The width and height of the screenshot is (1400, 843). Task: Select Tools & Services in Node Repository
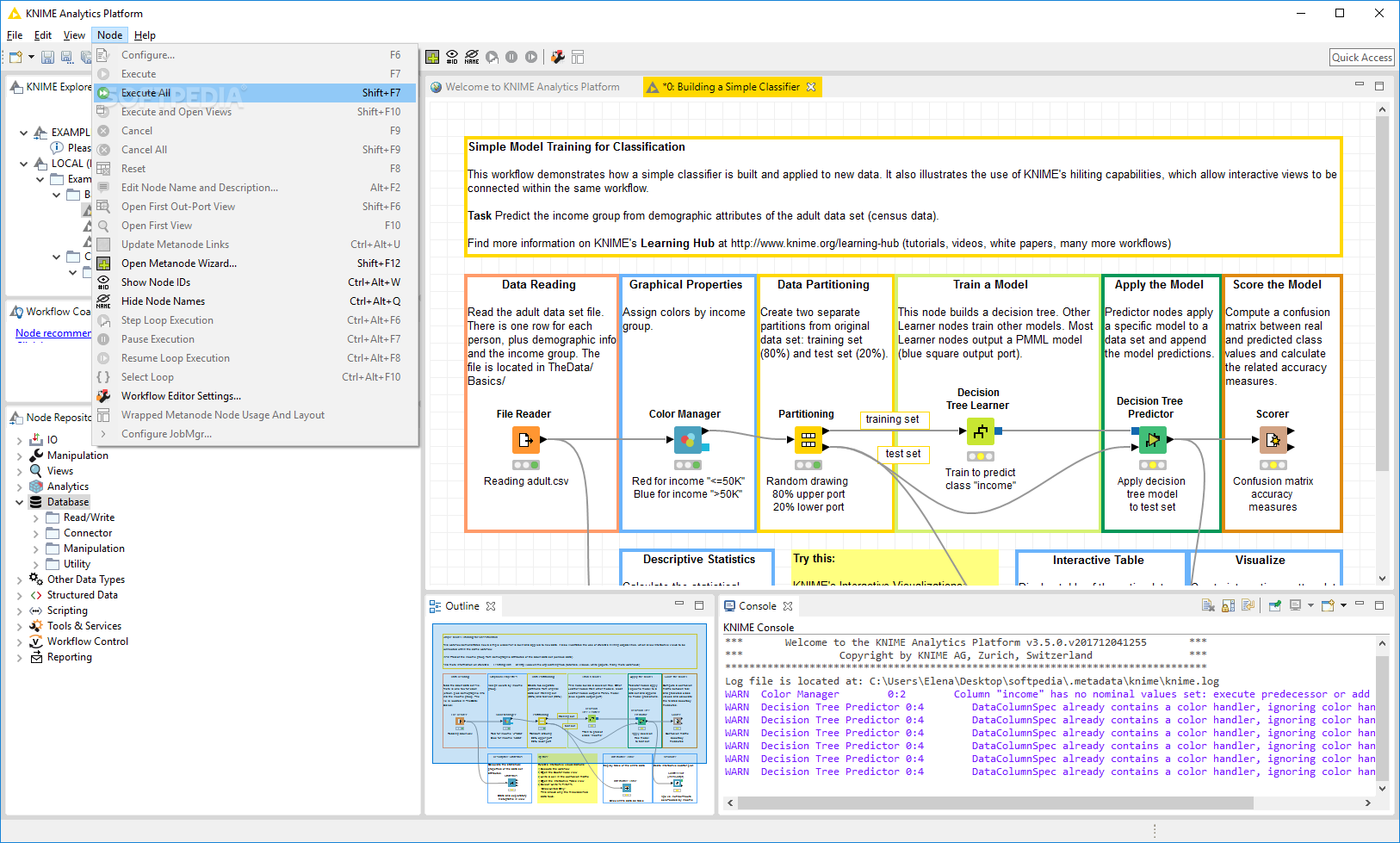point(84,626)
